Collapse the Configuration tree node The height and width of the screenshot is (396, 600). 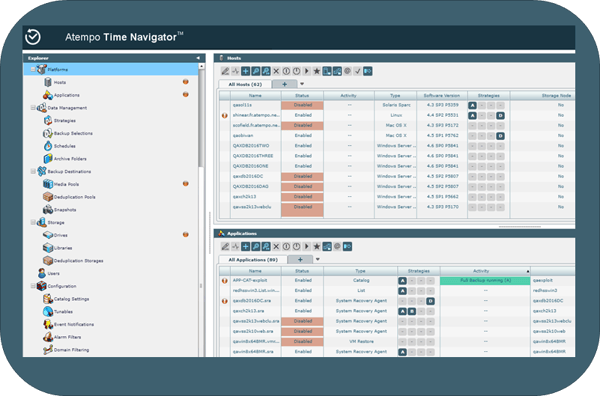[33, 286]
